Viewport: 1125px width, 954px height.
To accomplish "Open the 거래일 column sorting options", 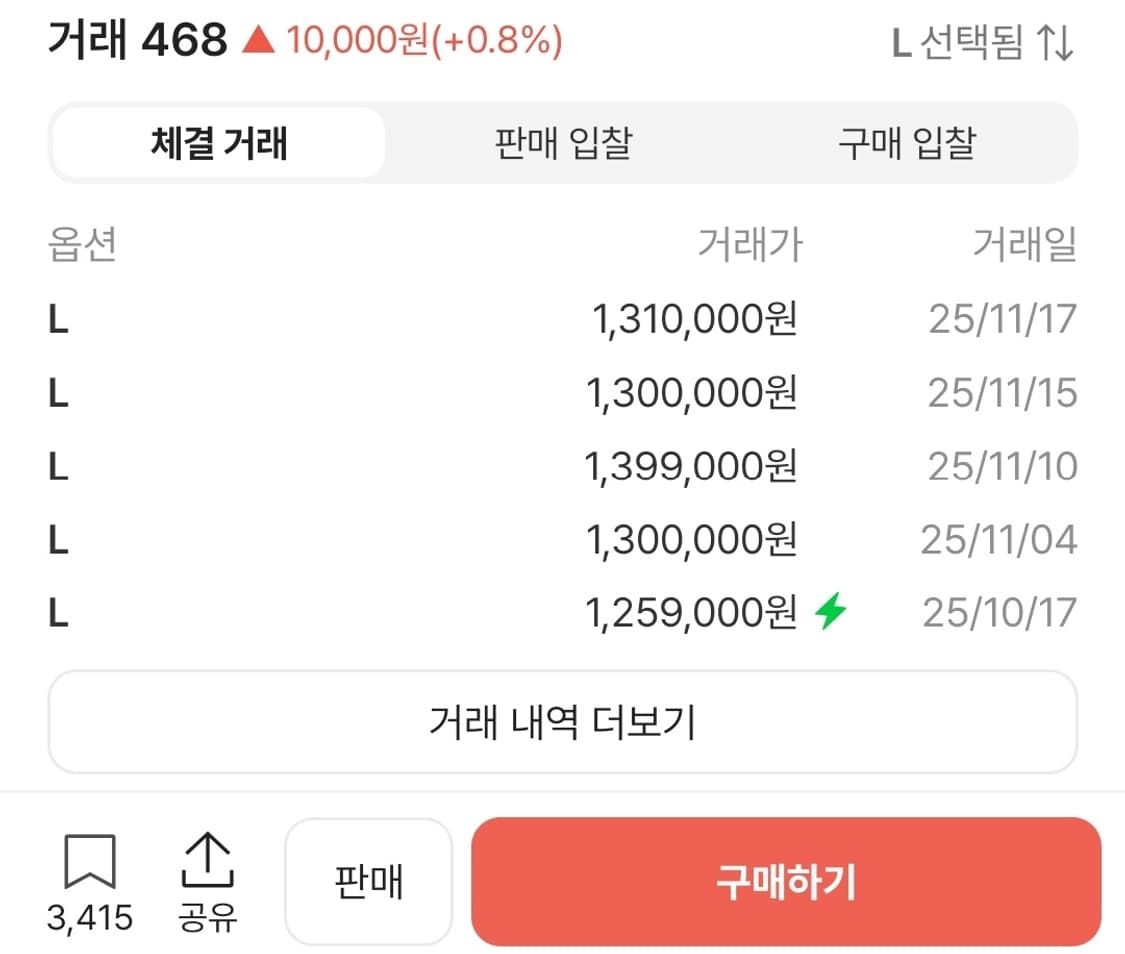I will [x=1025, y=245].
